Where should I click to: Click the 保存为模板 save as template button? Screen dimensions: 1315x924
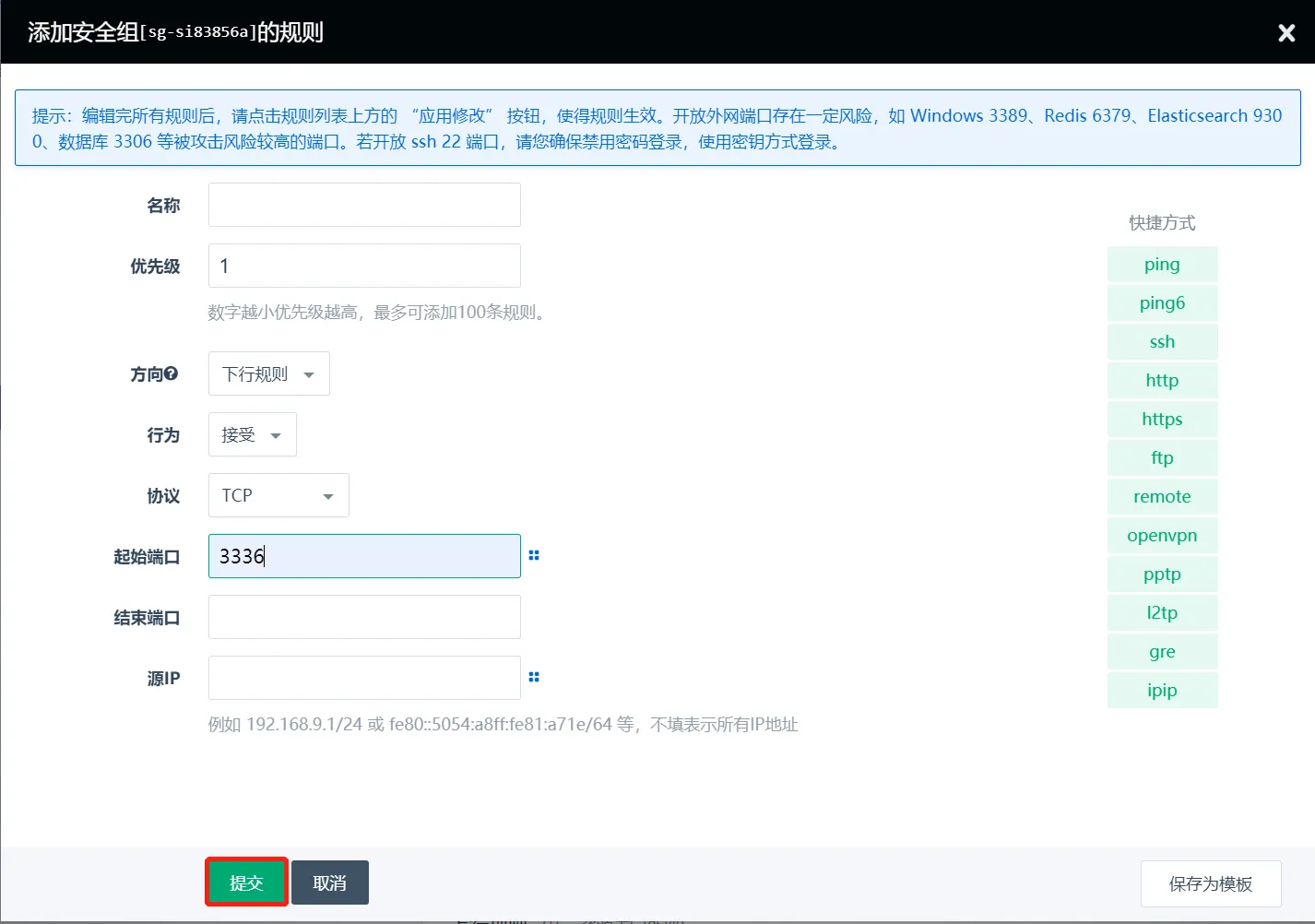(x=1211, y=883)
